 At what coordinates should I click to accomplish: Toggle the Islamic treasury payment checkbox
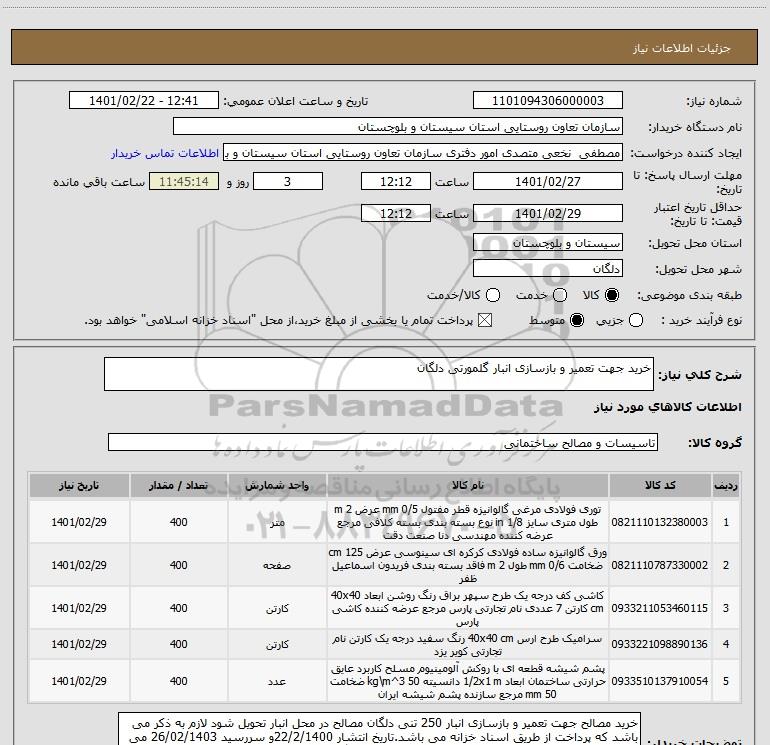click(x=485, y=320)
